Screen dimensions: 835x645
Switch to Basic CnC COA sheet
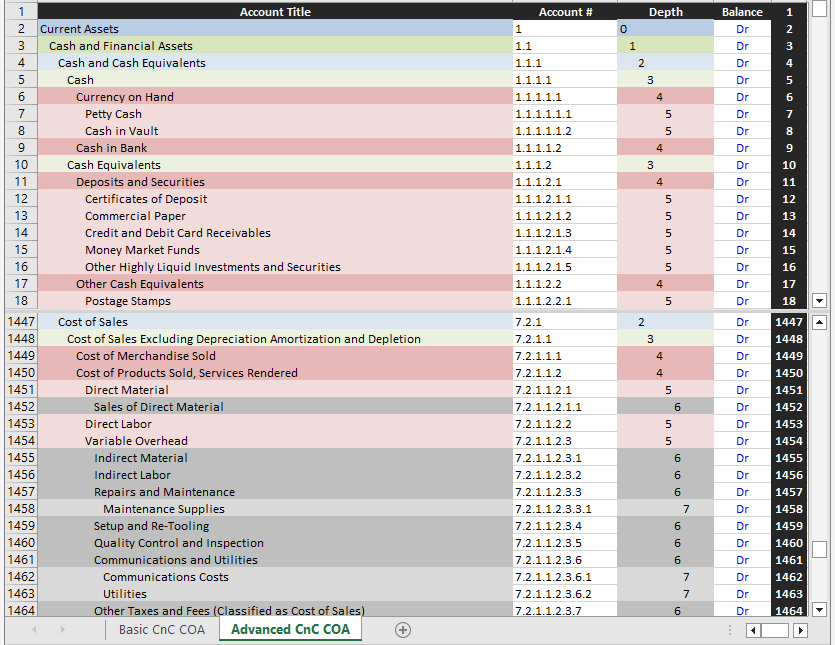tap(162, 630)
